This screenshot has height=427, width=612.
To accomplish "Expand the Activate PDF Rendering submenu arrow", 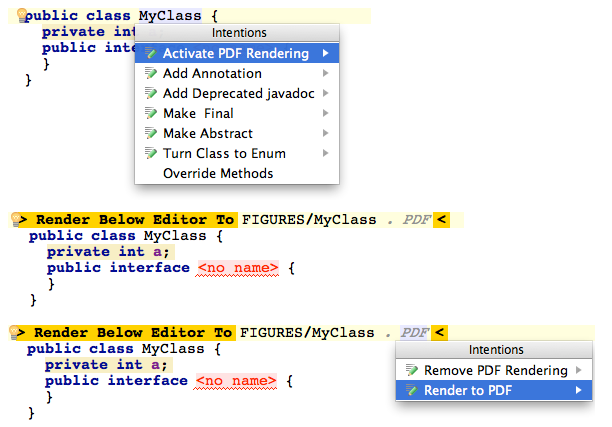I will click(326, 53).
